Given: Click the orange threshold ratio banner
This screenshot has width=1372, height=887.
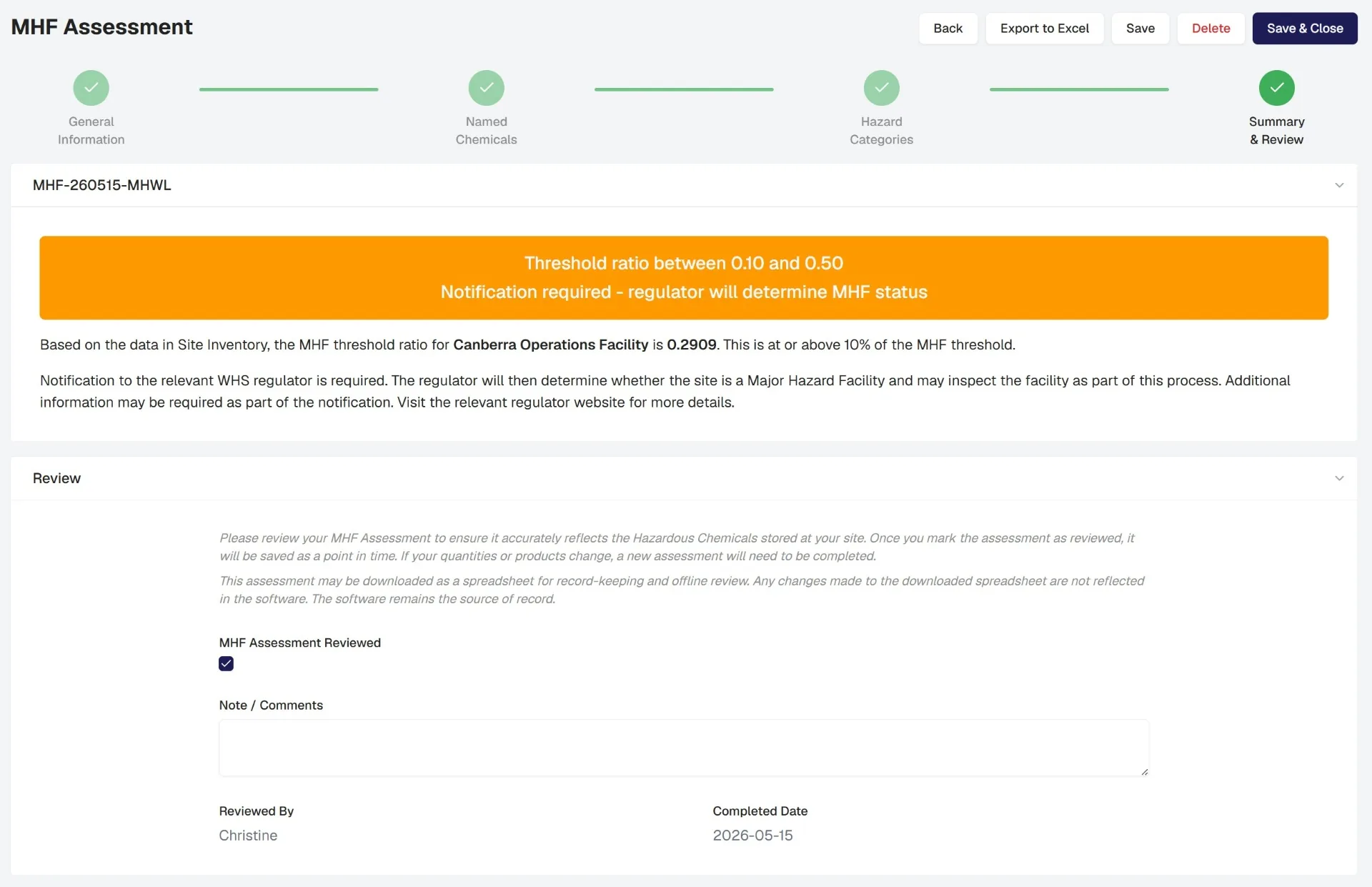Looking at the screenshot, I should coord(684,277).
